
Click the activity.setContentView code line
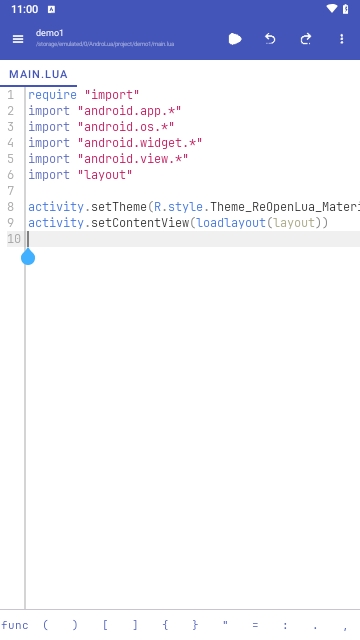click(178, 223)
